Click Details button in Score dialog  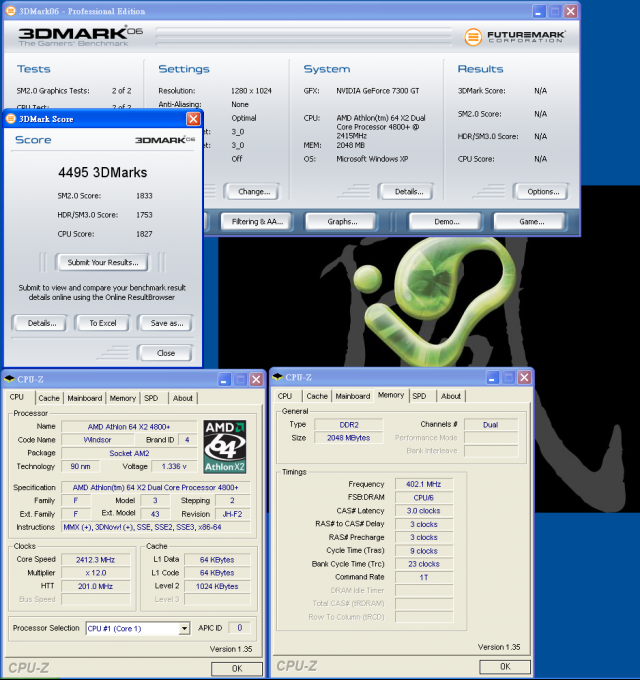42,323
